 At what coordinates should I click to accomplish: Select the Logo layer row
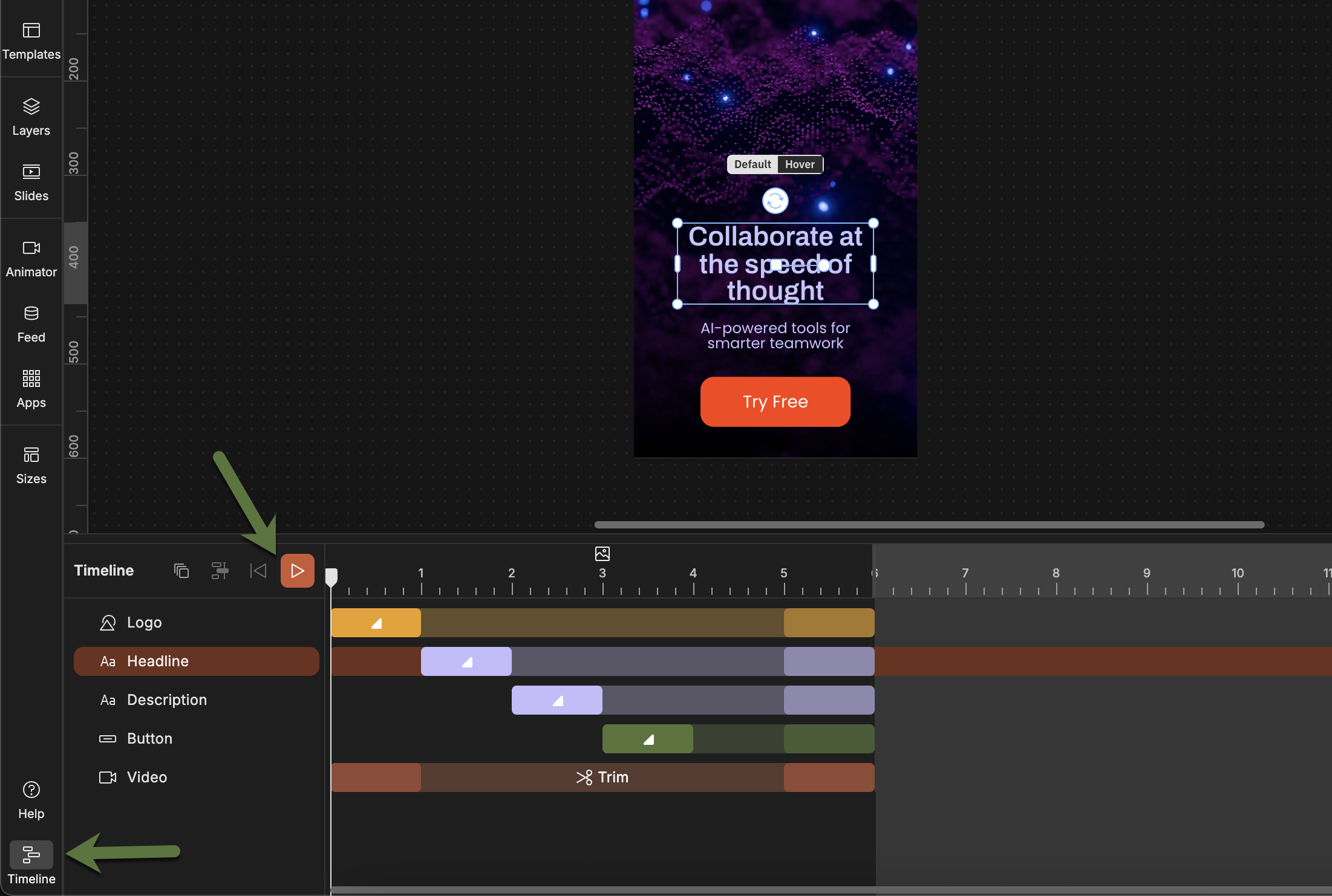pyautogui.click(x=144, y=623)
